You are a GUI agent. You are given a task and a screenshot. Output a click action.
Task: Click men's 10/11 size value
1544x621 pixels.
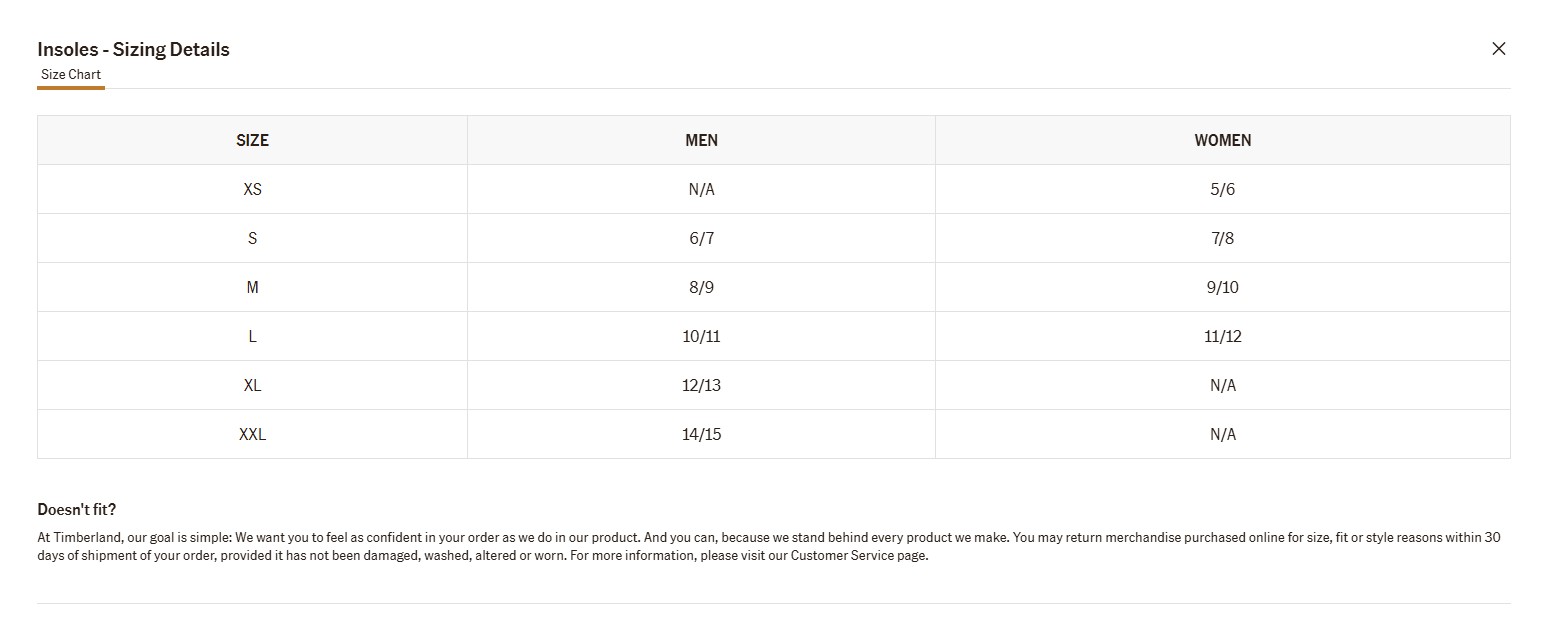pos(701,336)
